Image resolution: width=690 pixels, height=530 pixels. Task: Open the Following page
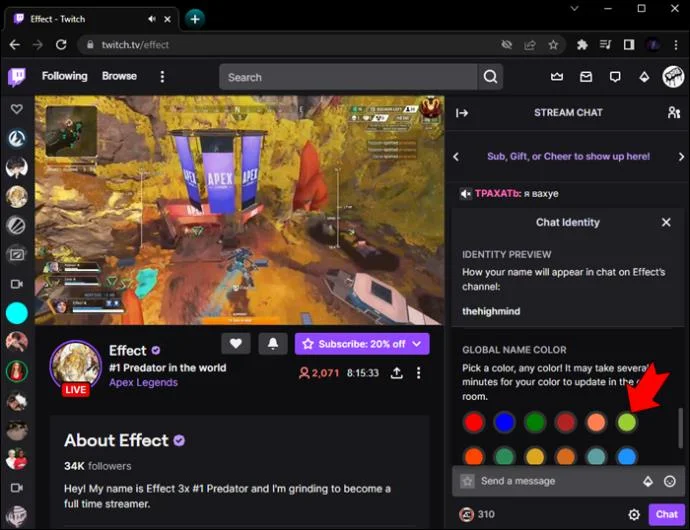[x=65, y=76]
